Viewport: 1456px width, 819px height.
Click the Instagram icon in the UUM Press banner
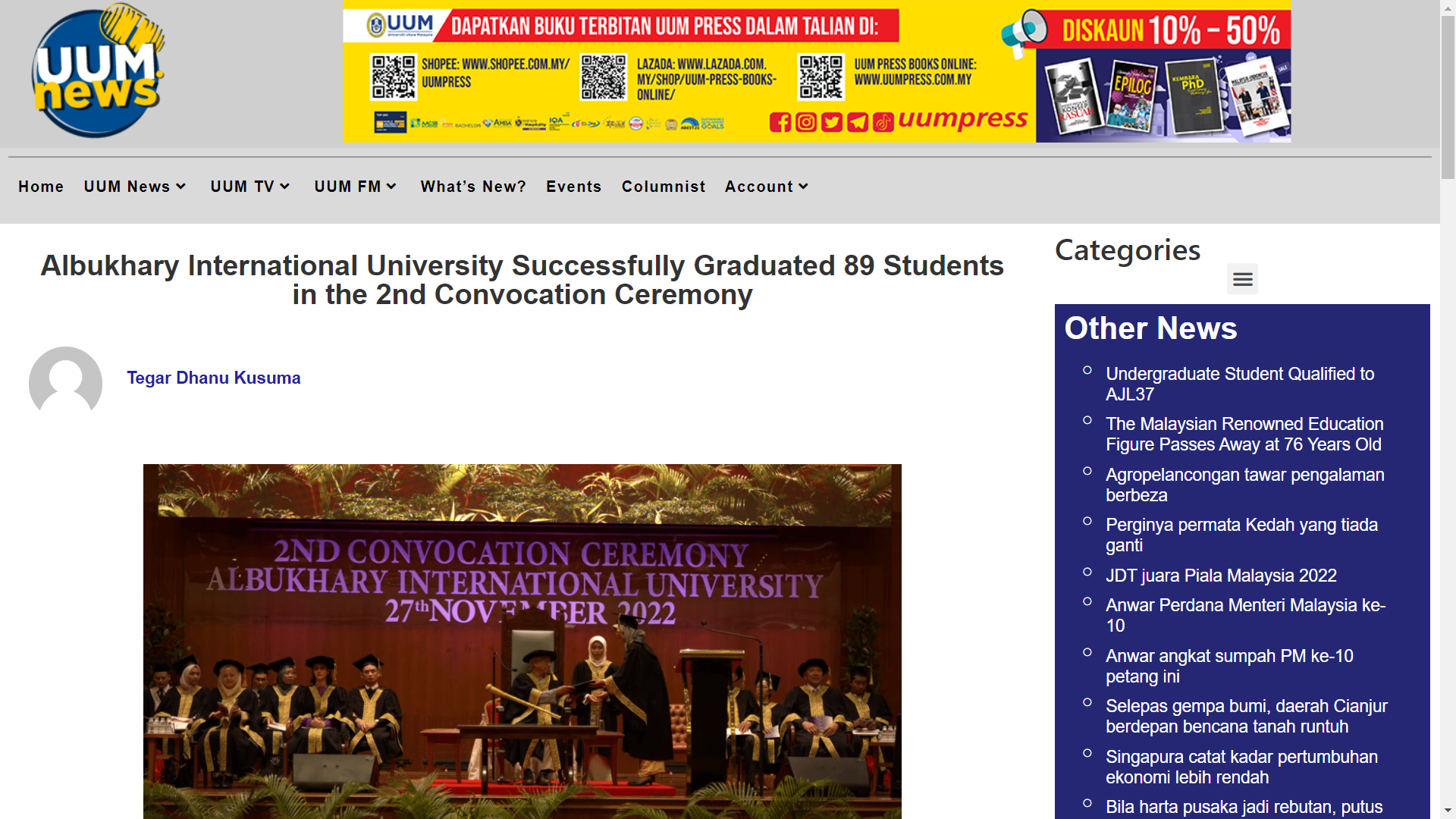[805, 122]
